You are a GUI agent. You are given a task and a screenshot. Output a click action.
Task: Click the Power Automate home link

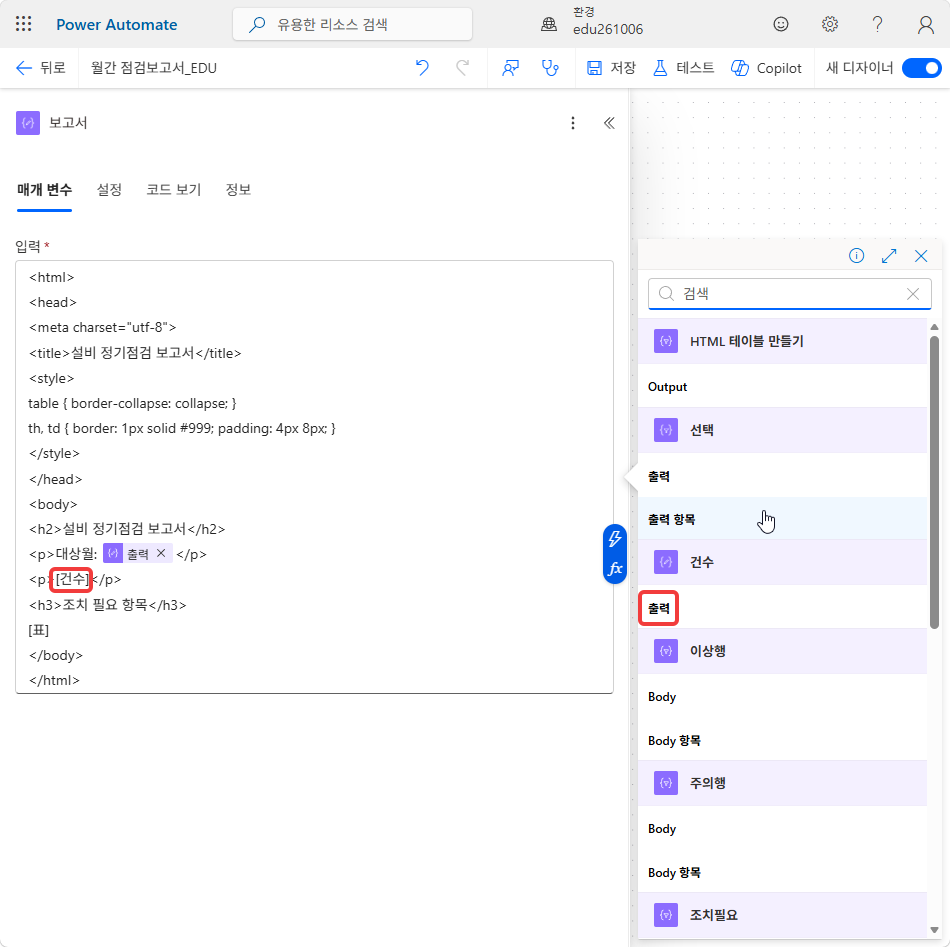click(x=116, y=25)
